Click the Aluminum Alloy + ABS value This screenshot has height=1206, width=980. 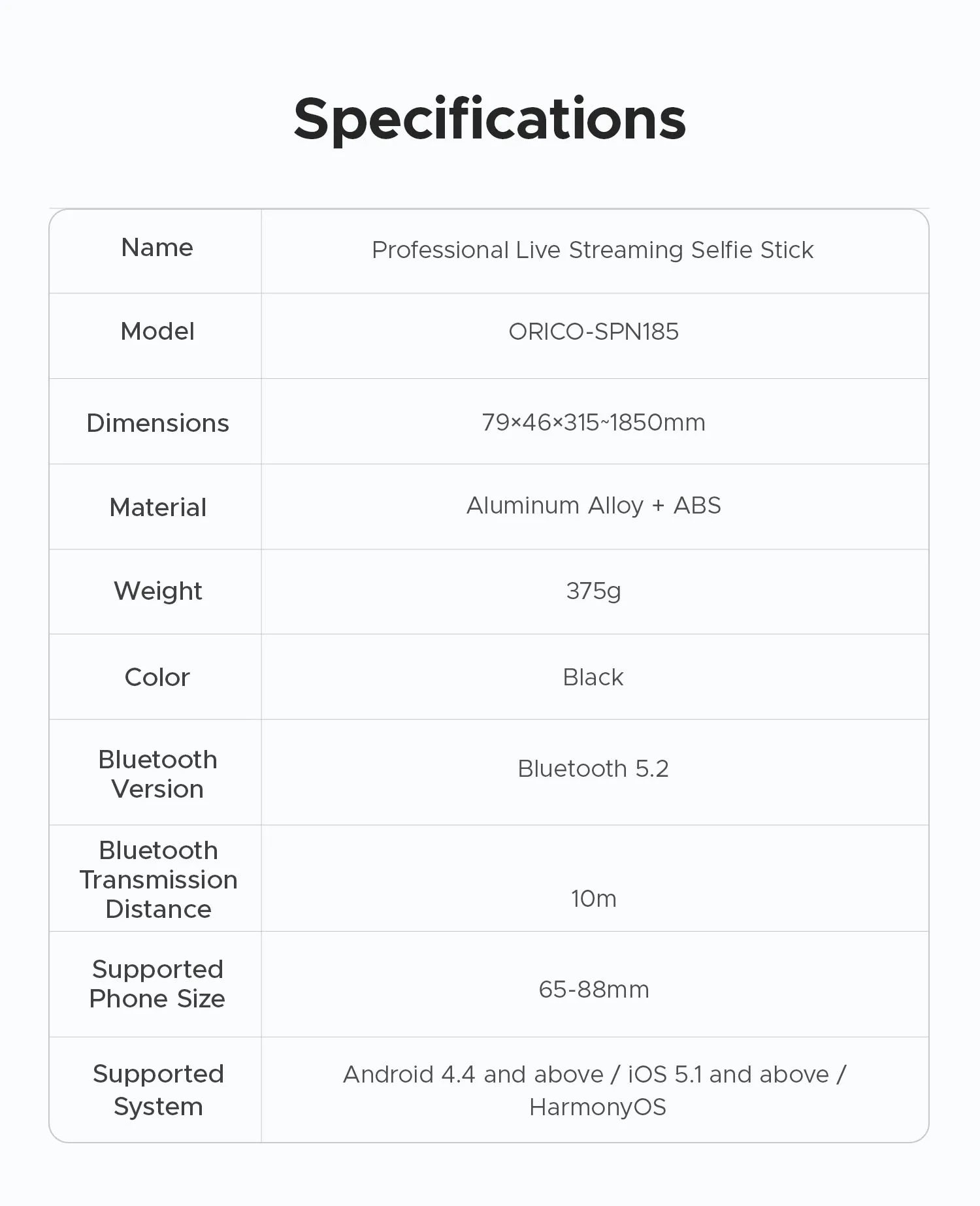coord(593,506)
